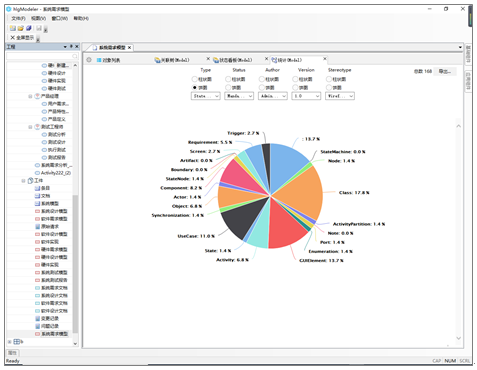Click the 导出 export button

point(445,71)
